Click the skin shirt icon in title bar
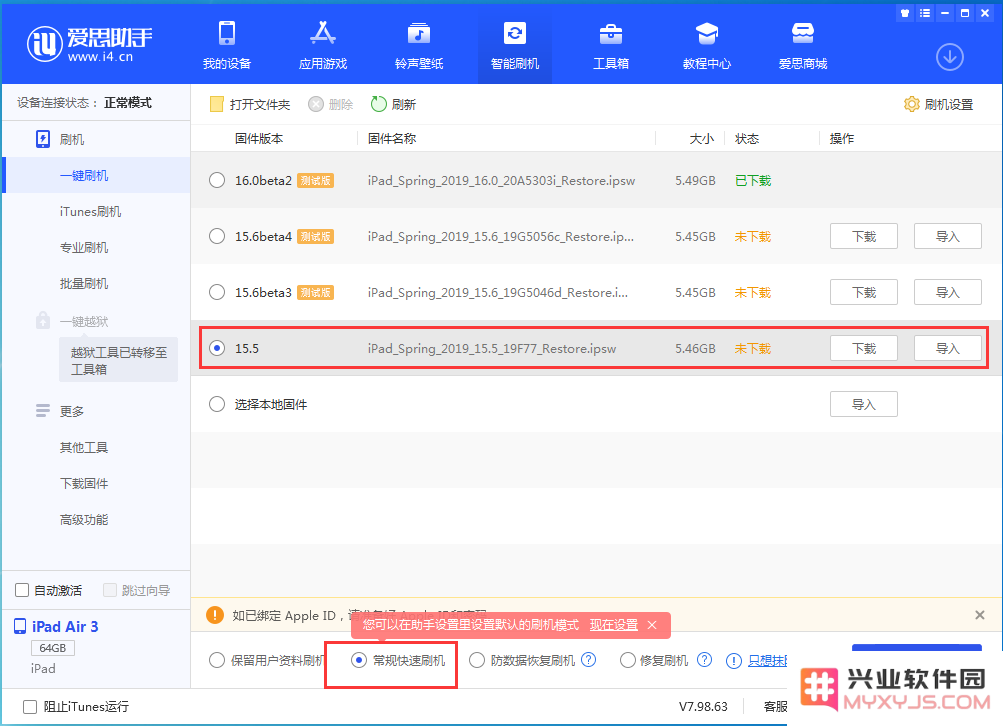This screenshot has width=1003, height=726. tap(904, 13)
